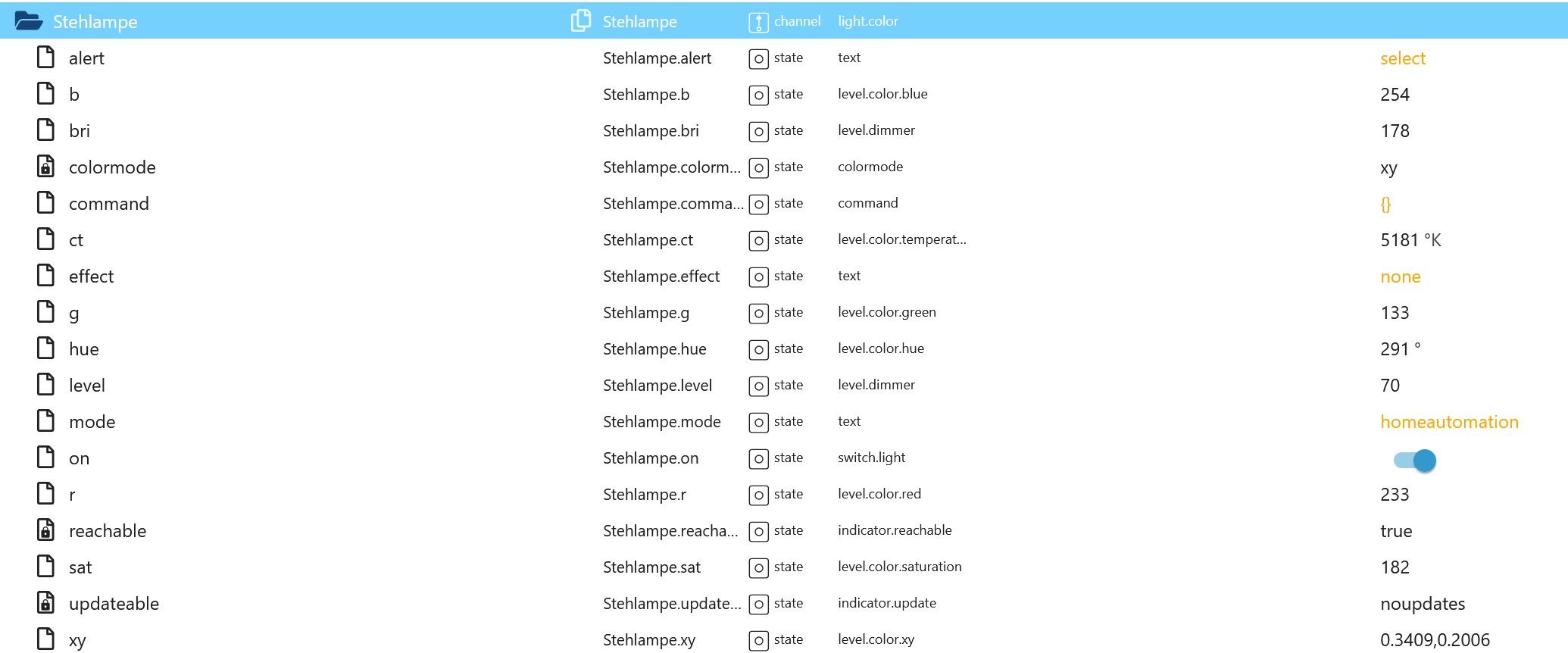Image resolution: width=1568 pixels, height=653 pixels.
Task: Click the ct value 5181 °K
Action: pyautogui.click(x=1410, y=240)
